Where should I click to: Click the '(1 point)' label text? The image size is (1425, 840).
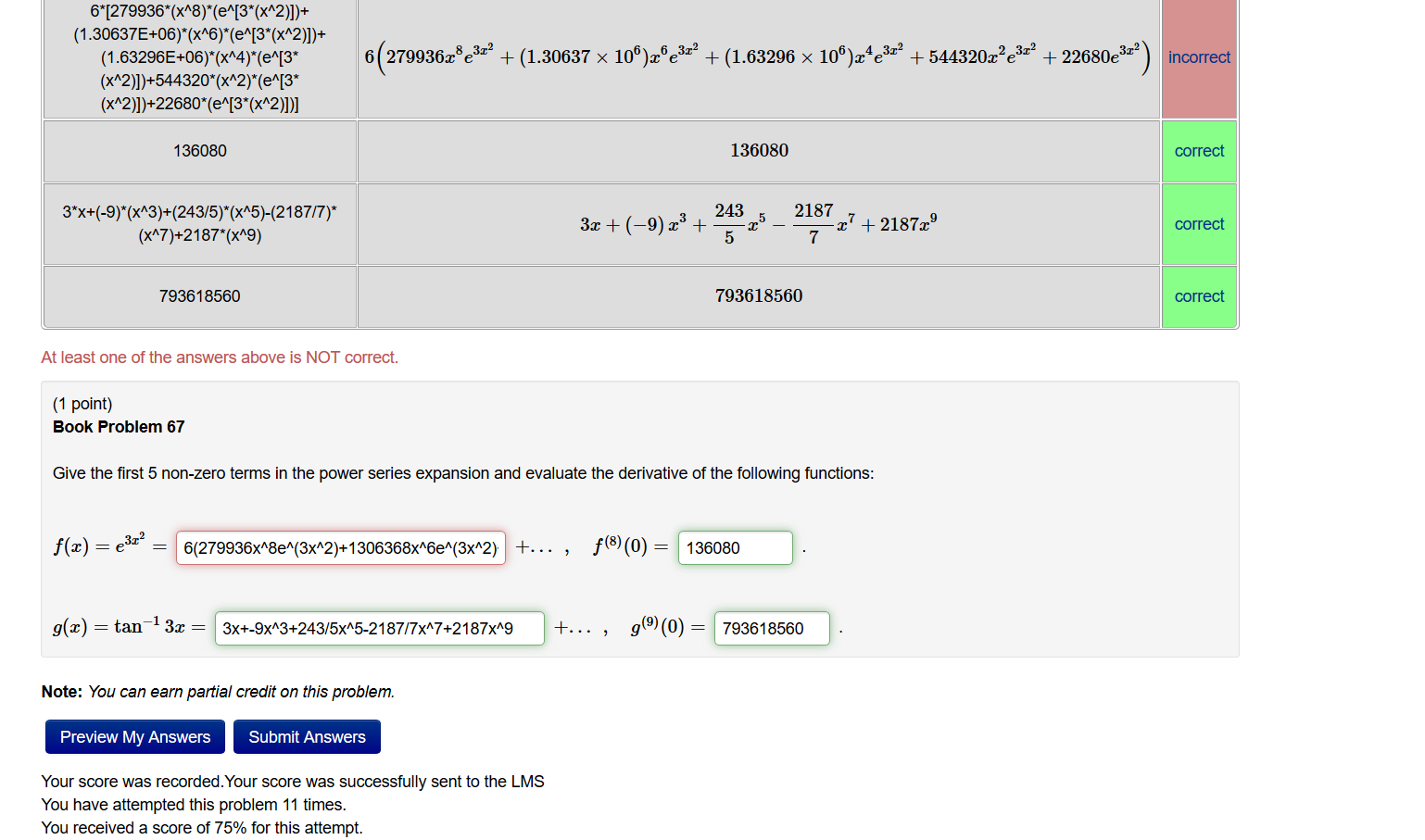coord(82,403)
